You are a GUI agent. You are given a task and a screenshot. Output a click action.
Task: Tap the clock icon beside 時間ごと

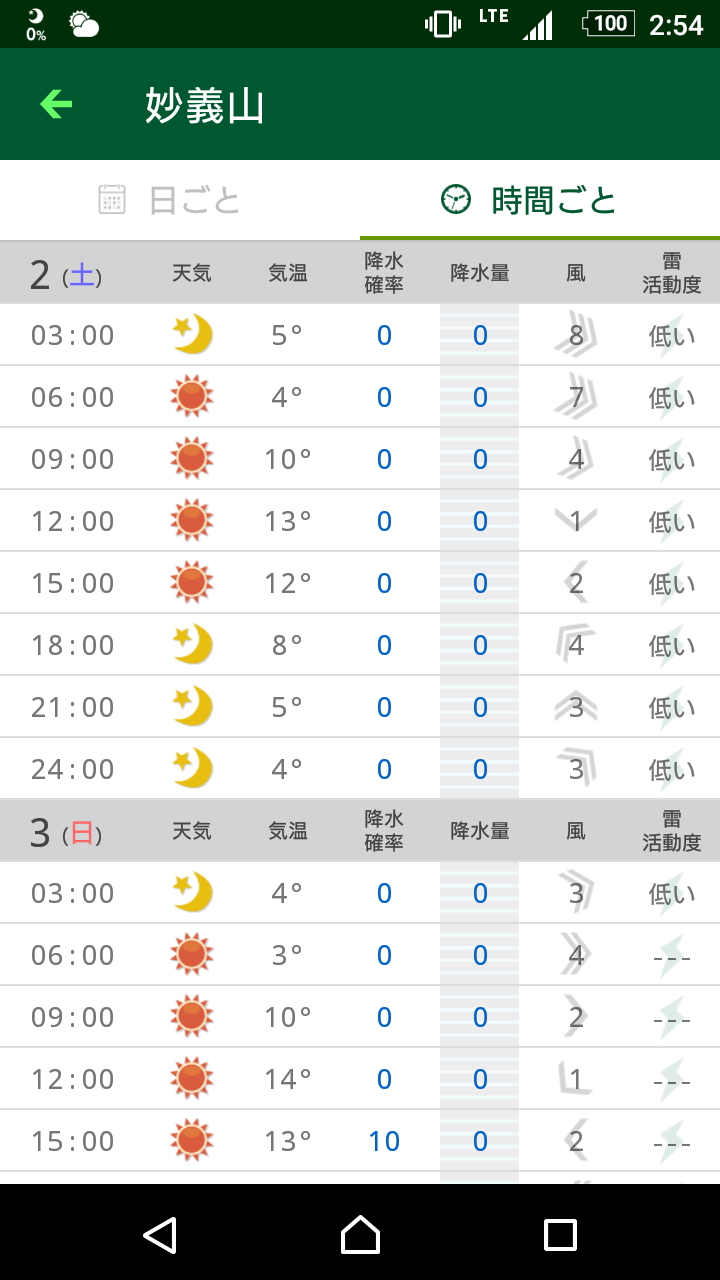coord(456,200)
